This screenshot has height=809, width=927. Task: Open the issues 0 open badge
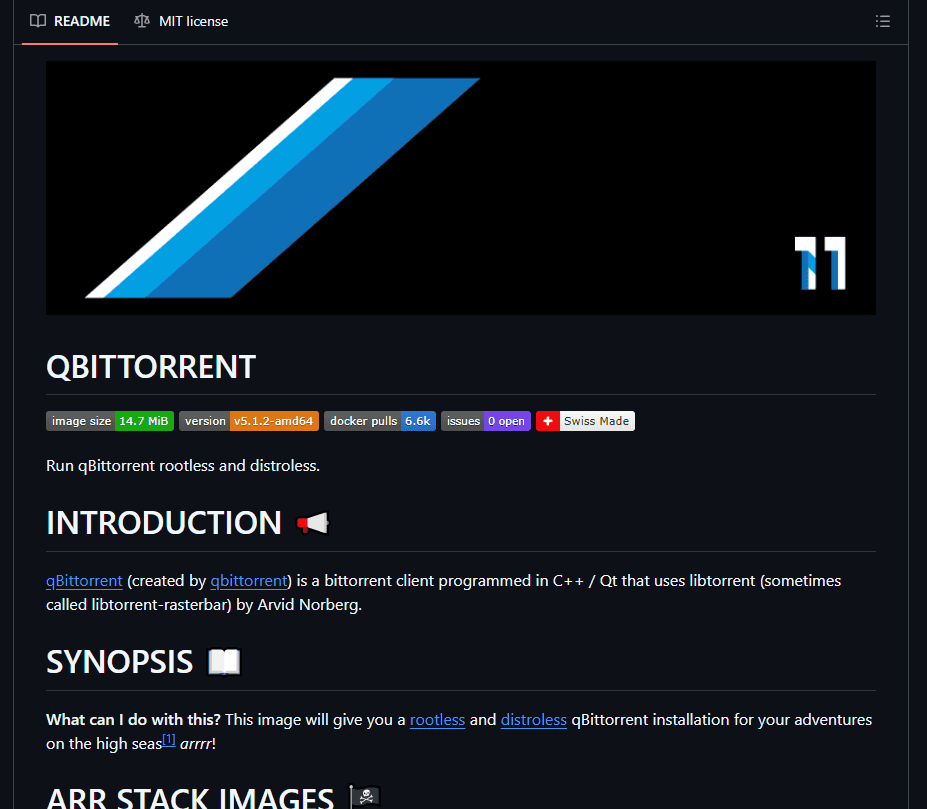tap(485, 421)
